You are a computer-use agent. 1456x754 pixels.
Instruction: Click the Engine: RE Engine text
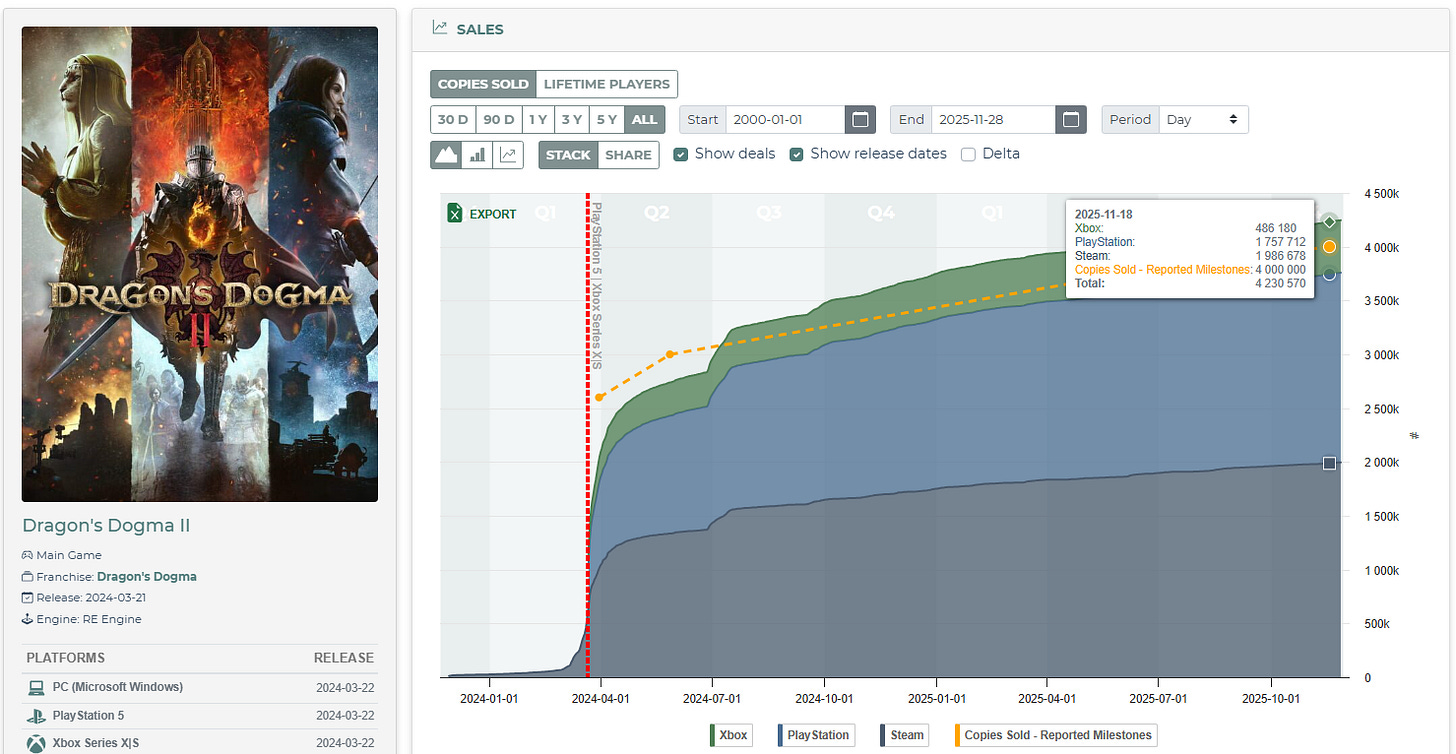click(x=90, y=619)
